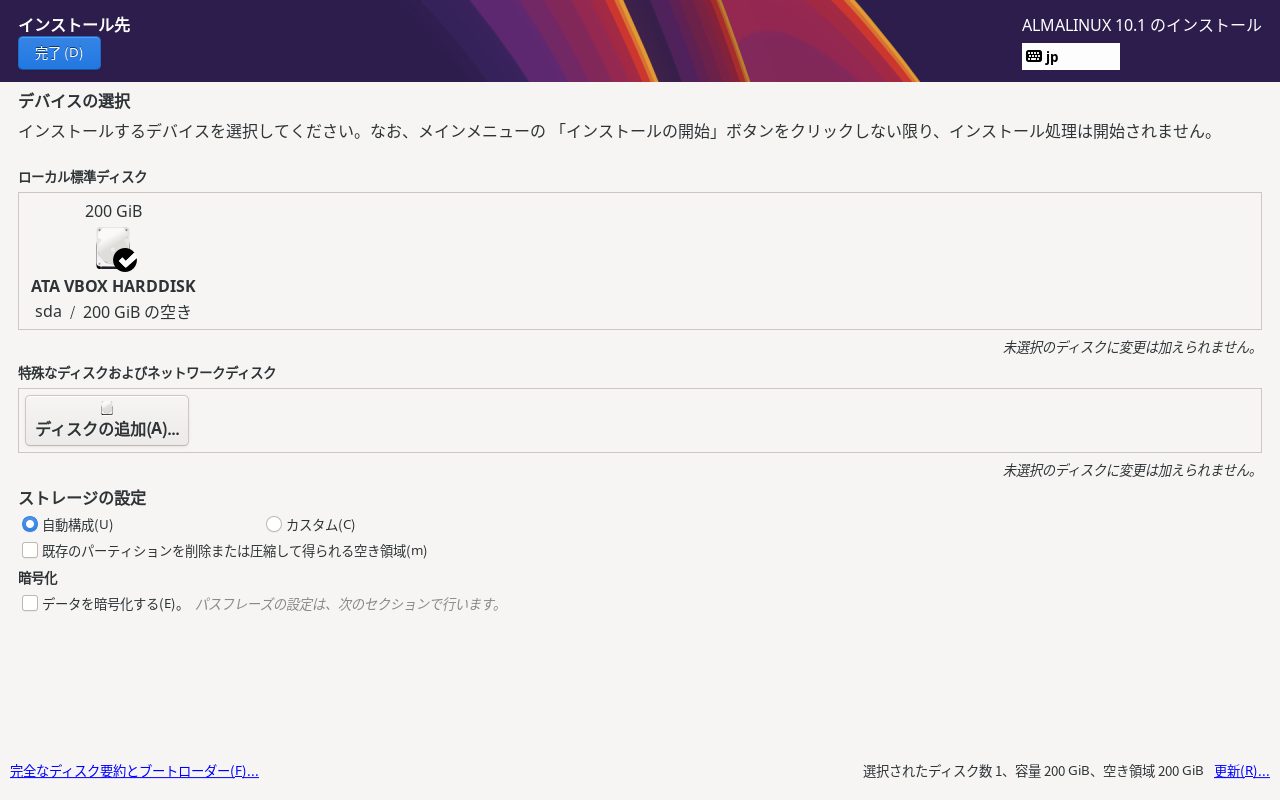Click the 暗号化 section heading
Image resolution: width=1280 pixels, height=800 pixels.
coord(38,578)
